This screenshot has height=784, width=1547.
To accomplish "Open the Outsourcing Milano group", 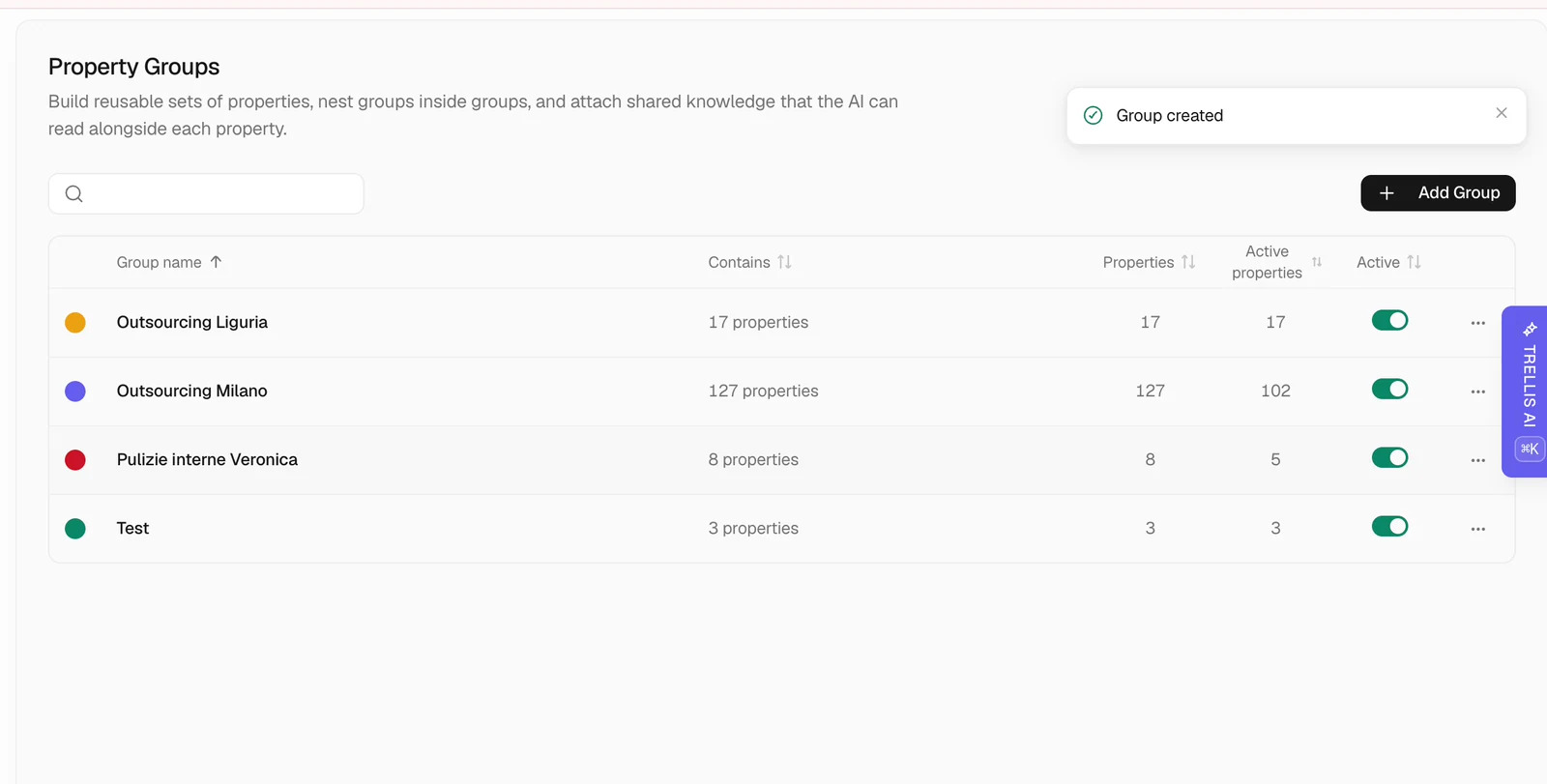I will tap(192, 391).
